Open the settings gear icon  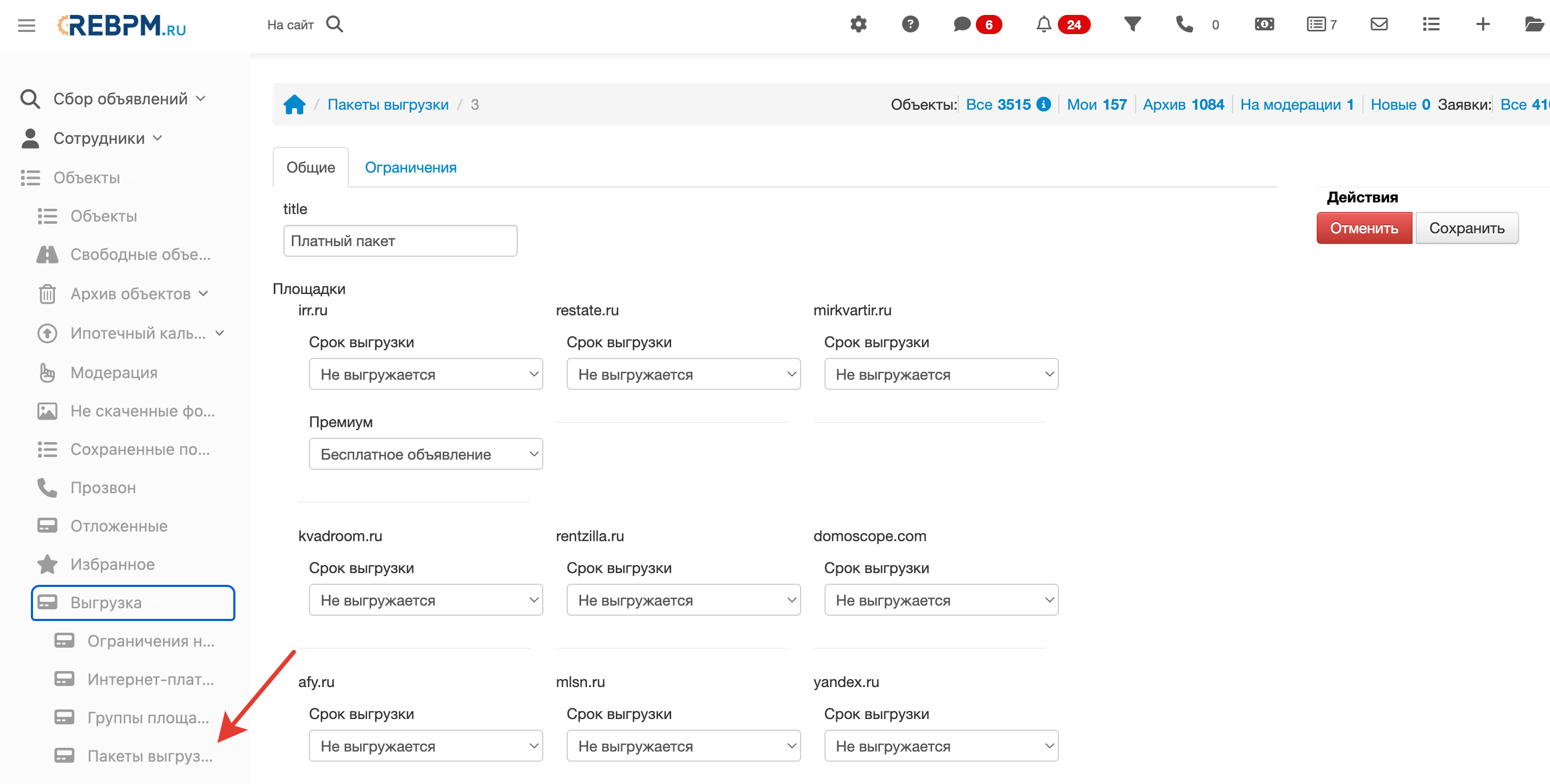[858, 24]
